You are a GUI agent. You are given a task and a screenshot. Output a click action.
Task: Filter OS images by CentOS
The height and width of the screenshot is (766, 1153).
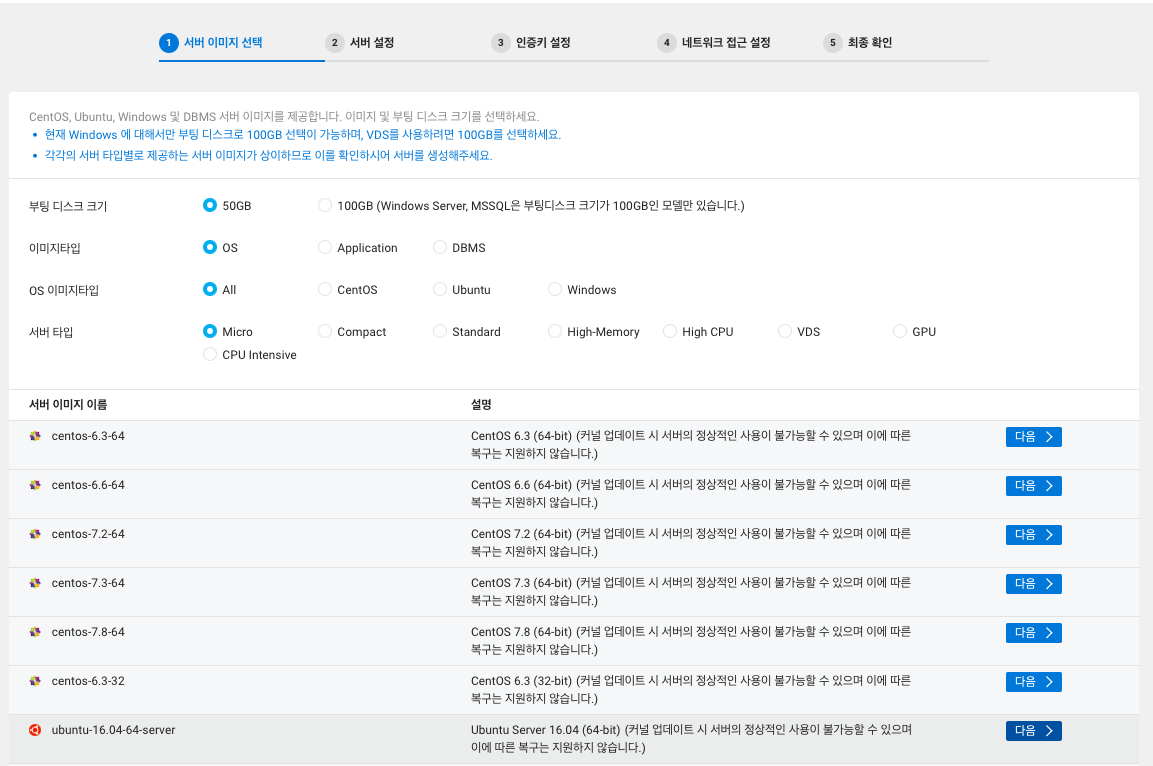[x=324, y=289]
